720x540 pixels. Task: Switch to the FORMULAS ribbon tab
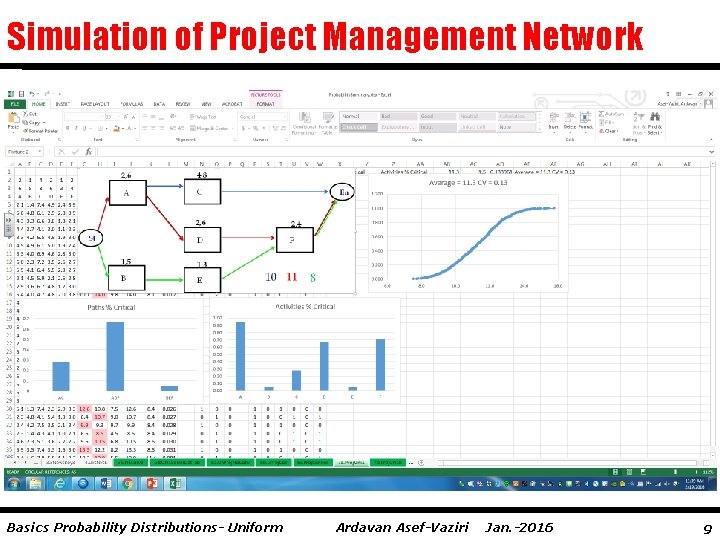coord(132,104)
